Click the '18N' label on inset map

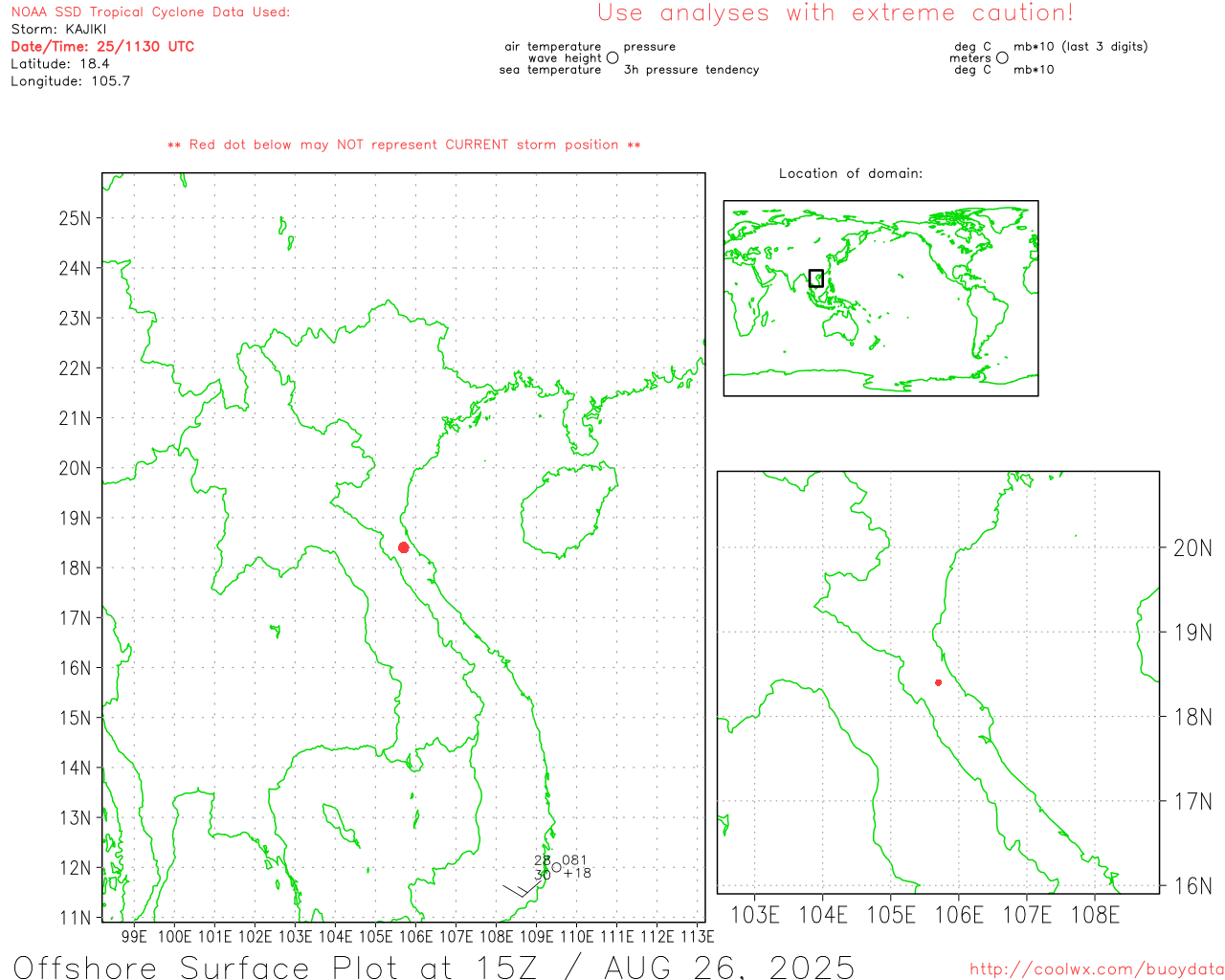1192,717
